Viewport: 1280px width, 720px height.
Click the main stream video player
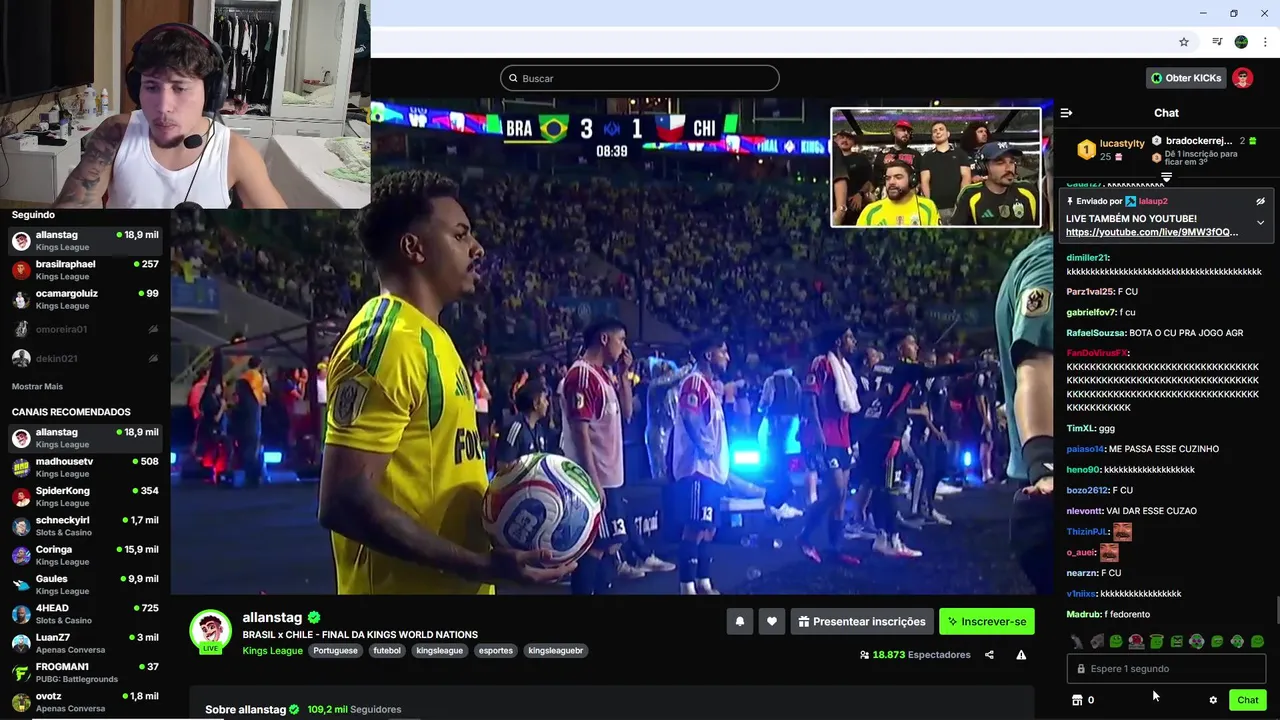[x=611, y=346]
